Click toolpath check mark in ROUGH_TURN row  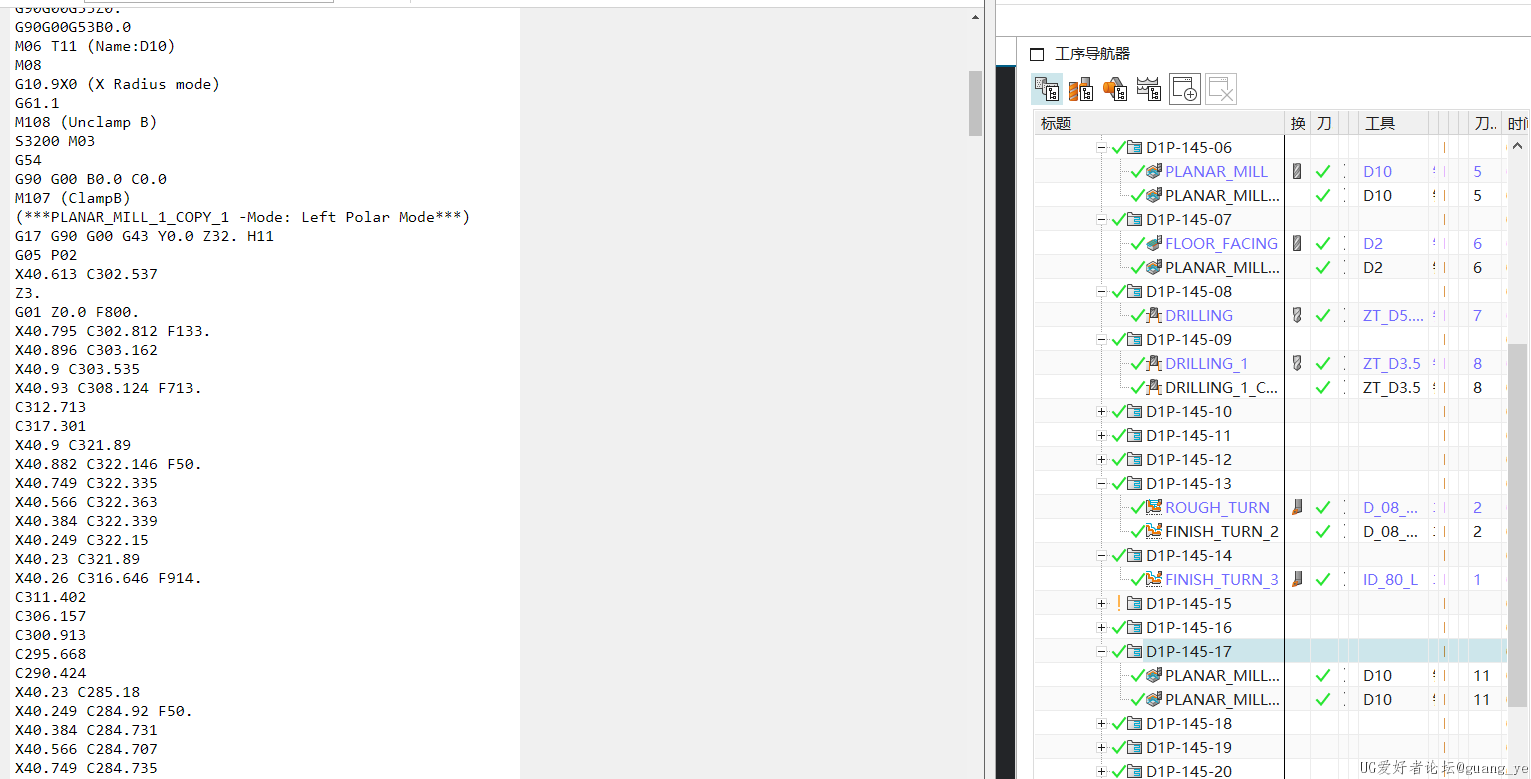click(x=1323, y=507)
